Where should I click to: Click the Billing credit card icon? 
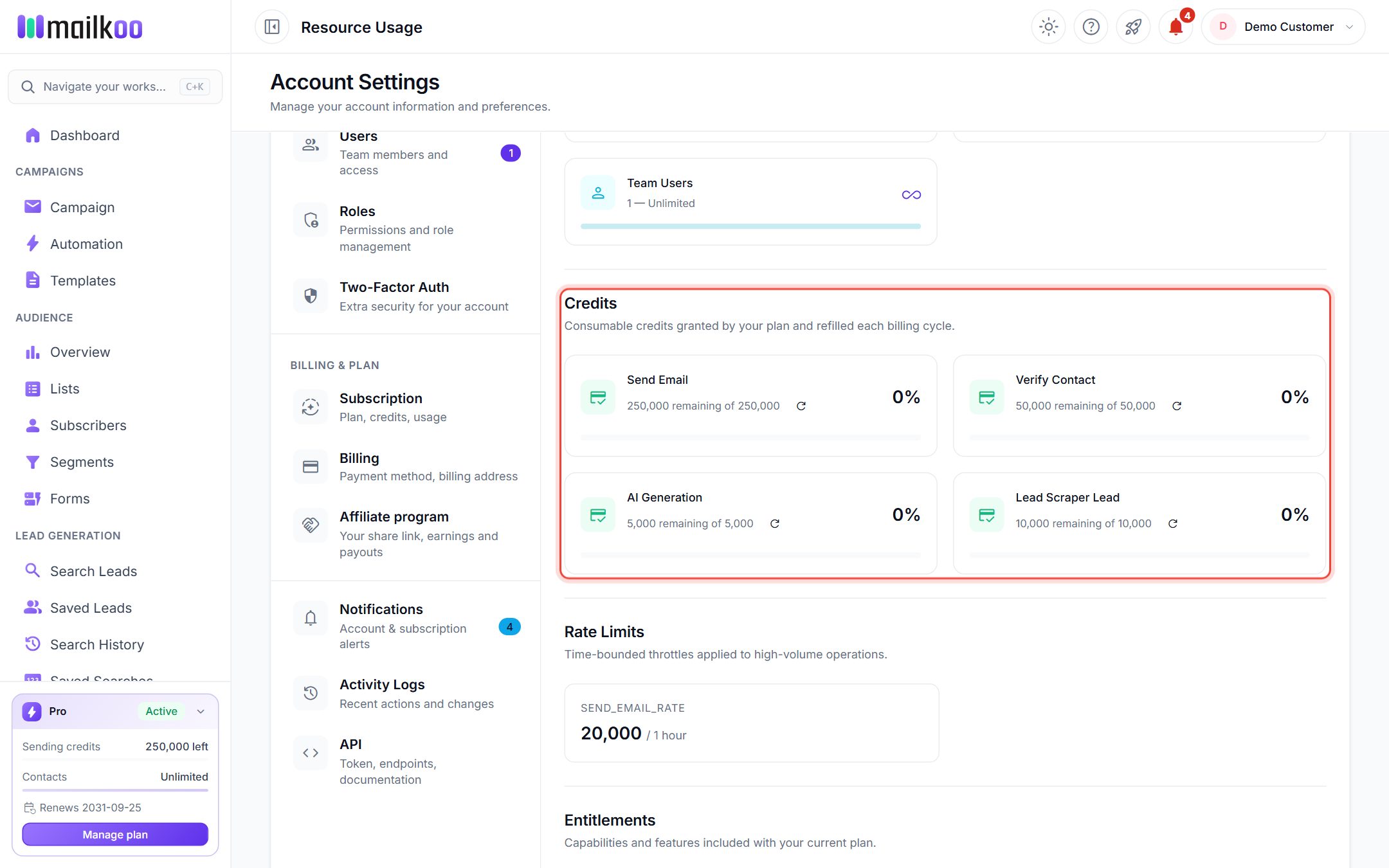311,467
